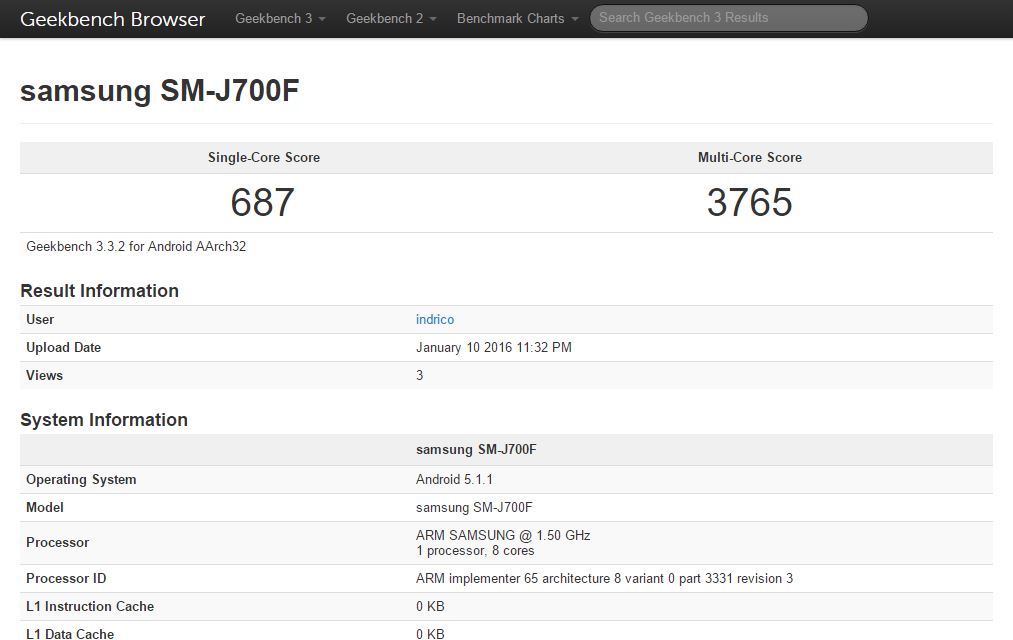The width and height of the screenshot is (1013, 640).
Task: Select the Operating System label
Action: (x=81, y=479)
